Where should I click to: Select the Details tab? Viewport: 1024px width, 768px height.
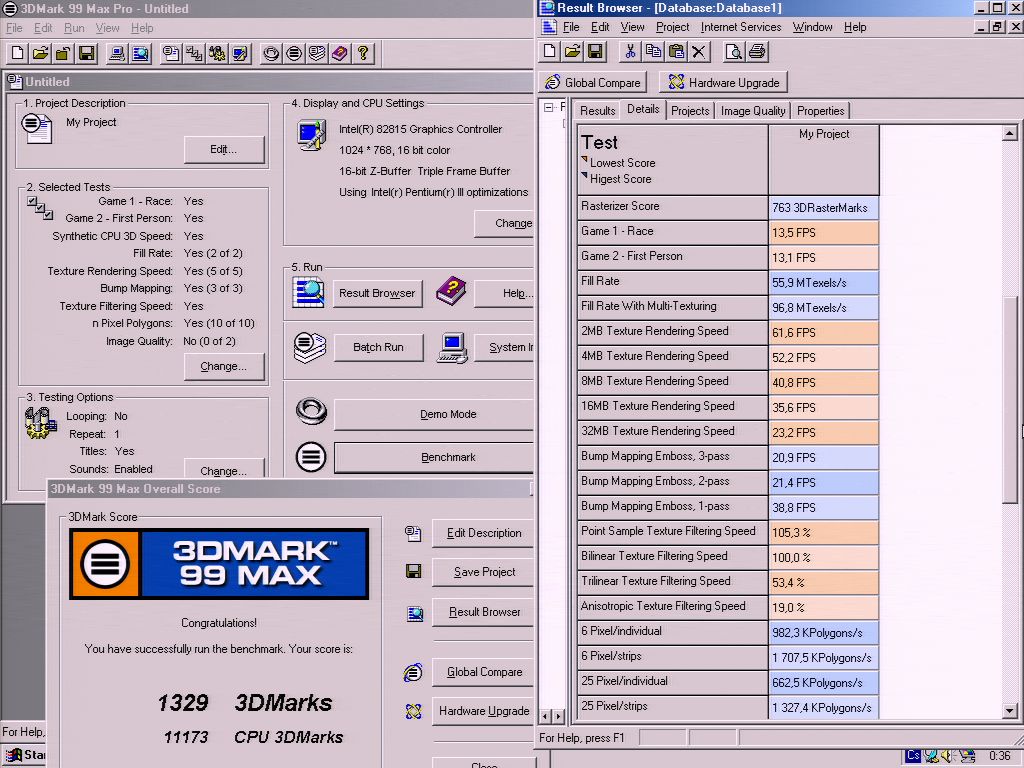click(x=643, y=110)
